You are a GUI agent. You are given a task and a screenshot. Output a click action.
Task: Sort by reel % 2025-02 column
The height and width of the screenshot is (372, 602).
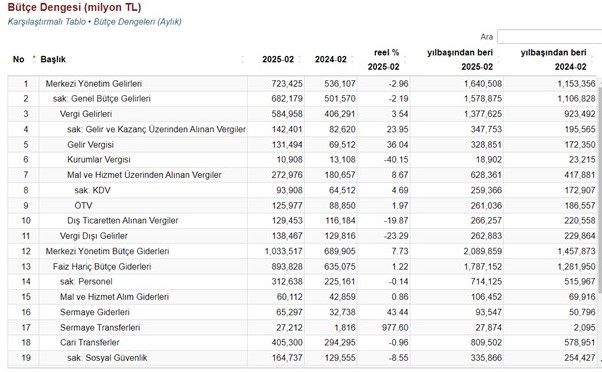coord(384,60)
